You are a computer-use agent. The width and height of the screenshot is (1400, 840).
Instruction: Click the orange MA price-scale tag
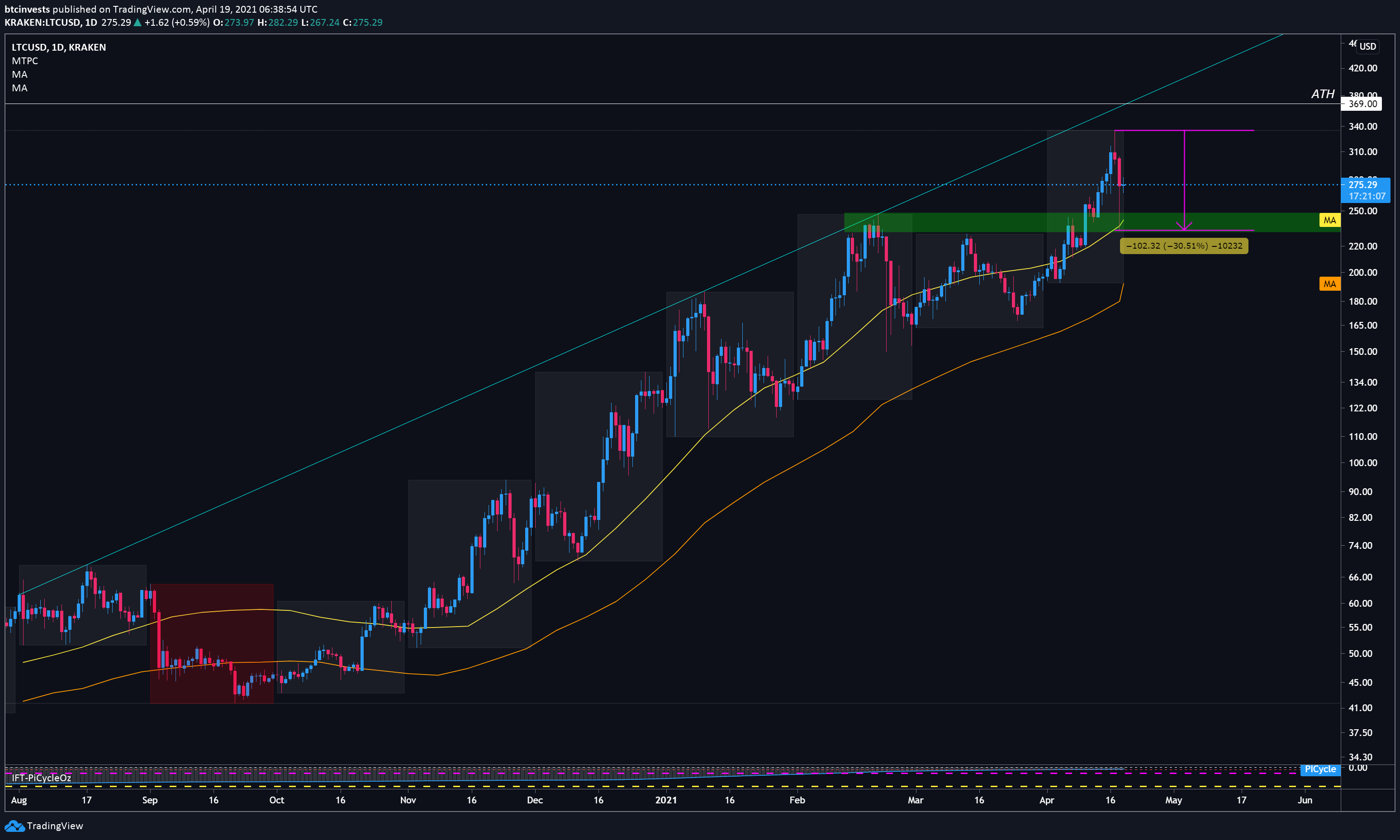coord(1330,284)
